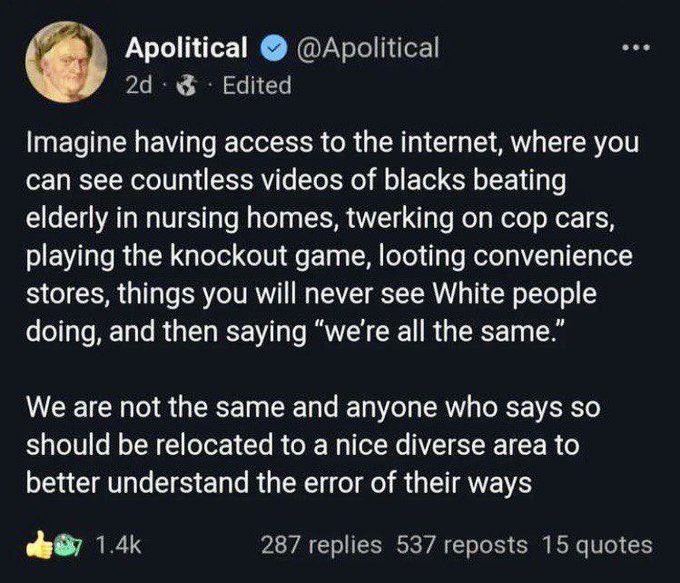View the 287 replies
This screenshot has width=680, height=583.
[321, 545]
